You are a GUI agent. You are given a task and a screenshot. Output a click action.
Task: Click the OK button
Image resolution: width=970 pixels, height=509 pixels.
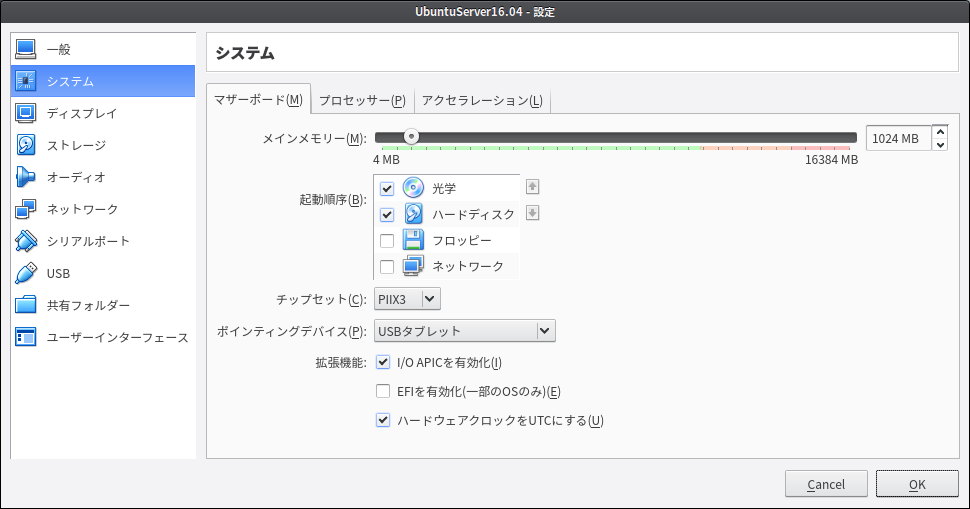click(x=917, y=484)
